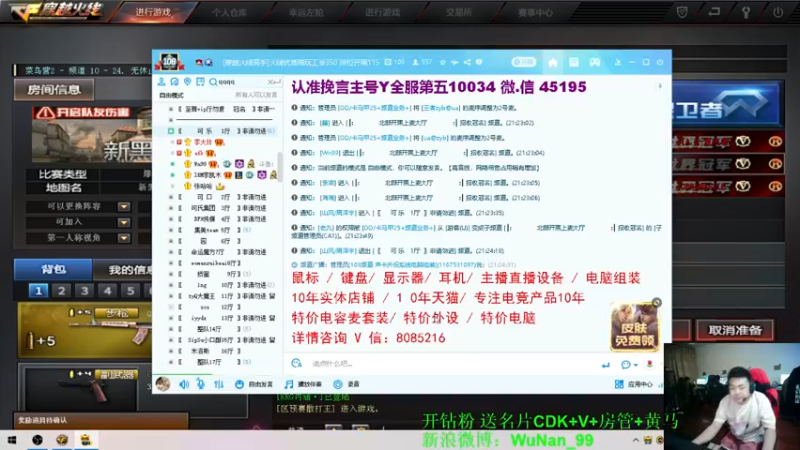The image size is (800, 450).
Task: Click 自由发言 free speech button
Action: tap(254, 384)
